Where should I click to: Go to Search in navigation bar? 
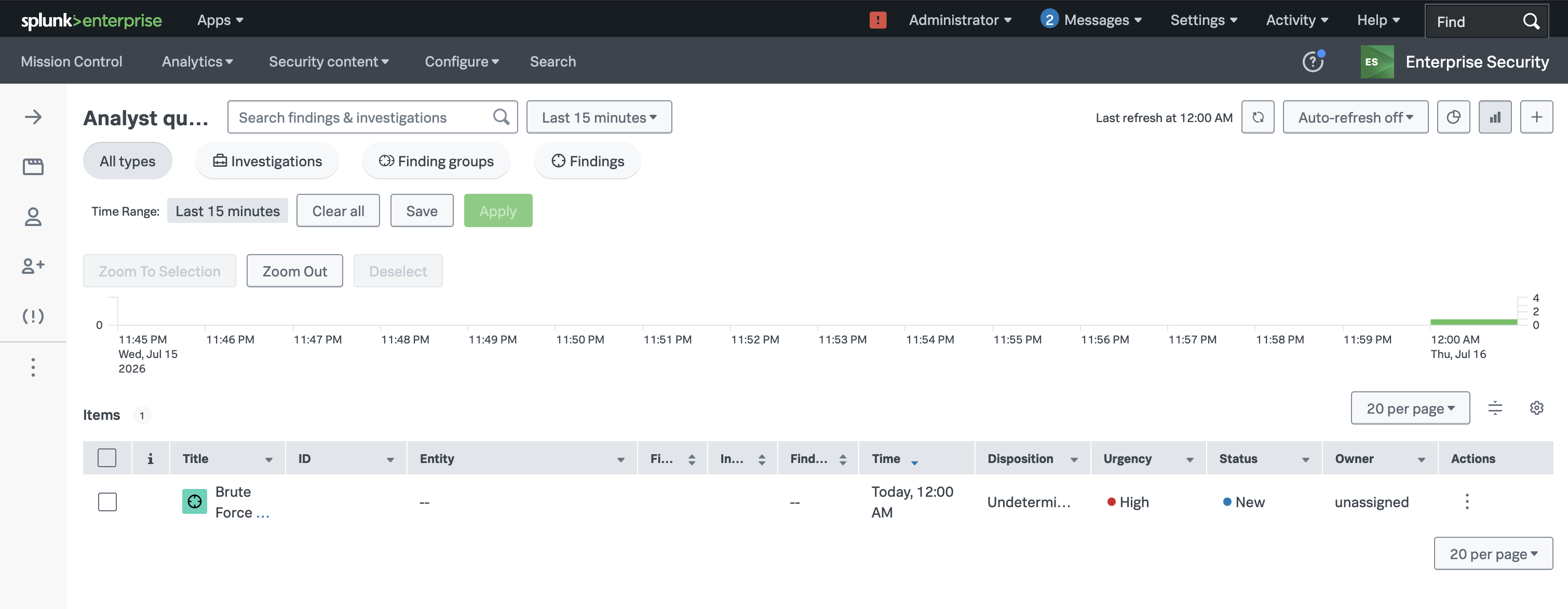[x=552, y=61]
